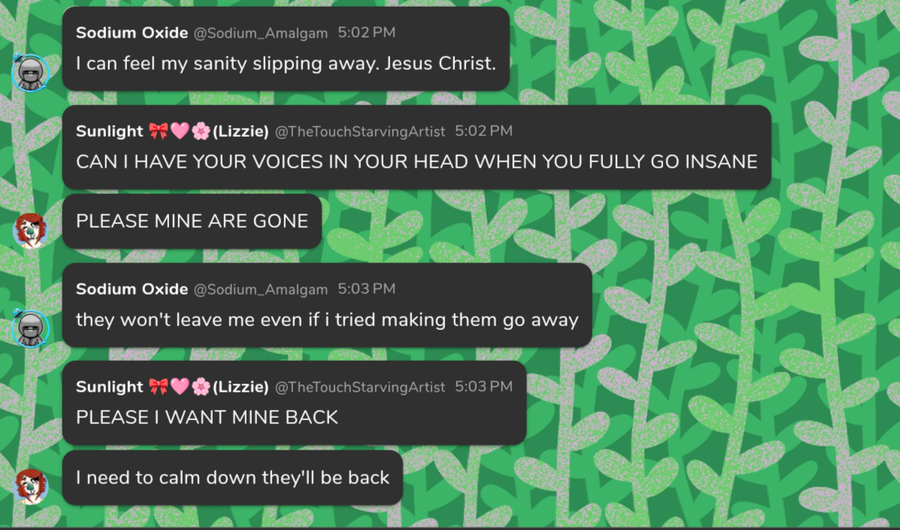The height and width of the screenshot is (530, 900).
Task: Click Lizzie's red-haired avatar beside 'PLEASE MINE ARE GONE'
Action: pos(31,231)
